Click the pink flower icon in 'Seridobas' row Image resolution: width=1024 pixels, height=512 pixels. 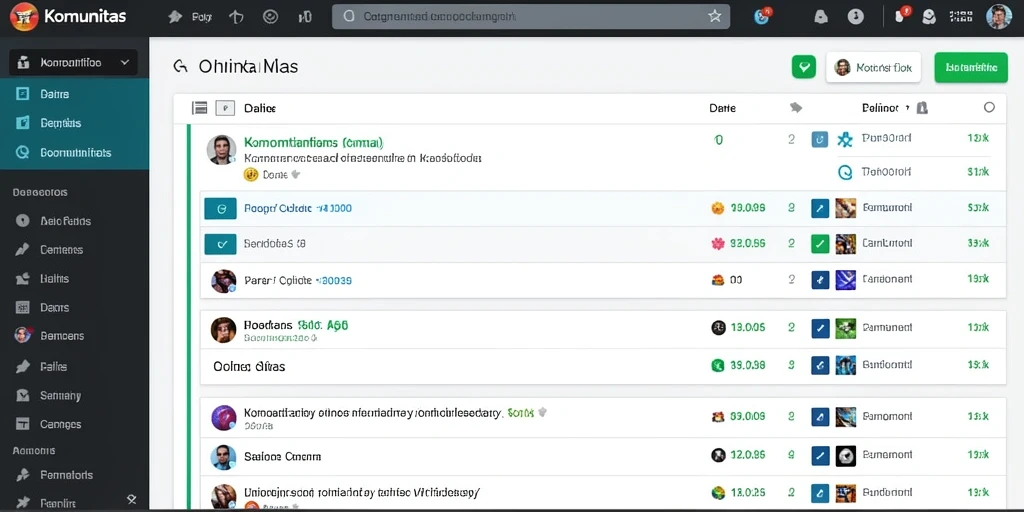click(x=718, y=244)
